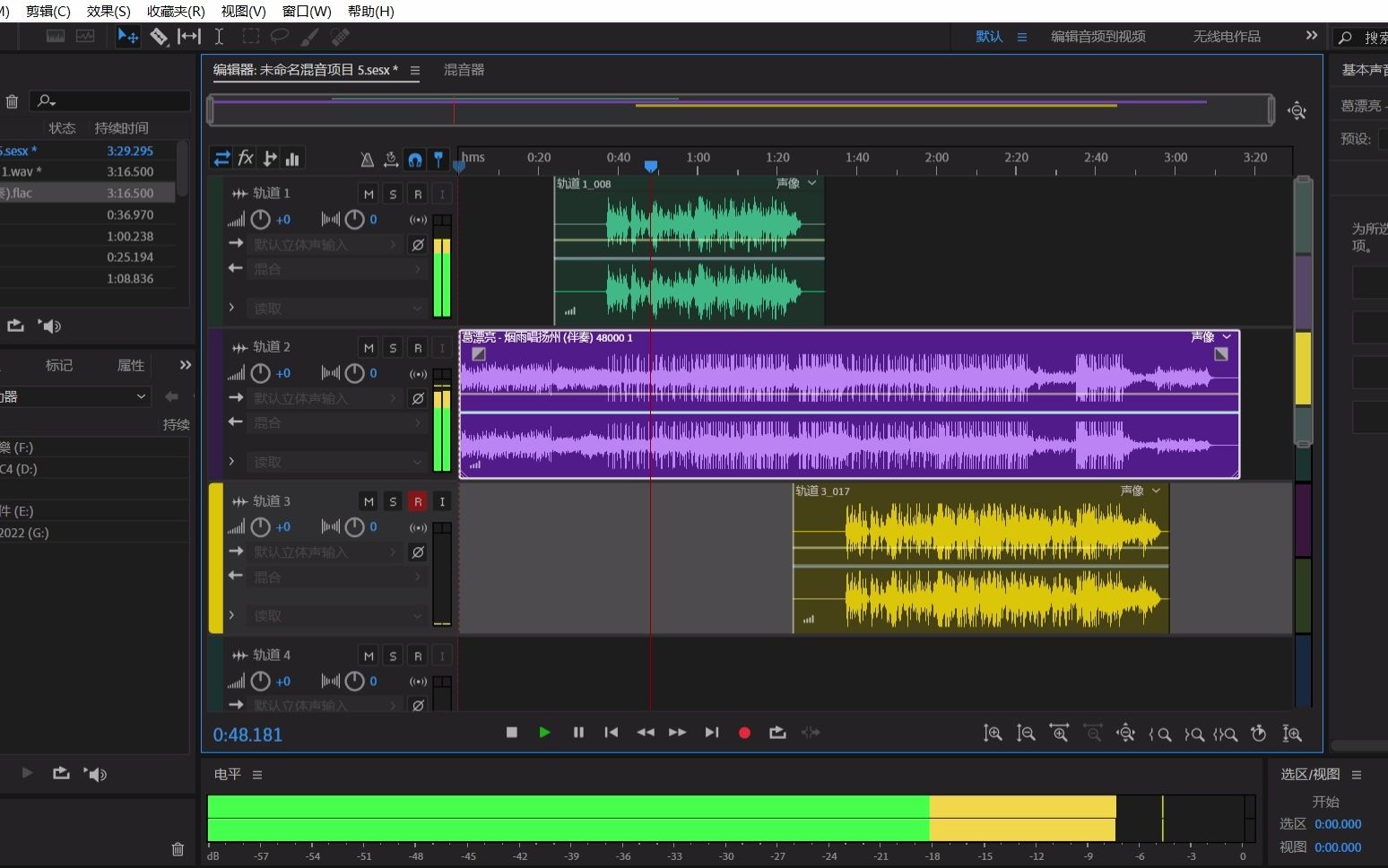Select the purple clip 烟雨唱扬州 (伴奏)
The width and height of the screenshot is (1388, 868).
(849, 404)
